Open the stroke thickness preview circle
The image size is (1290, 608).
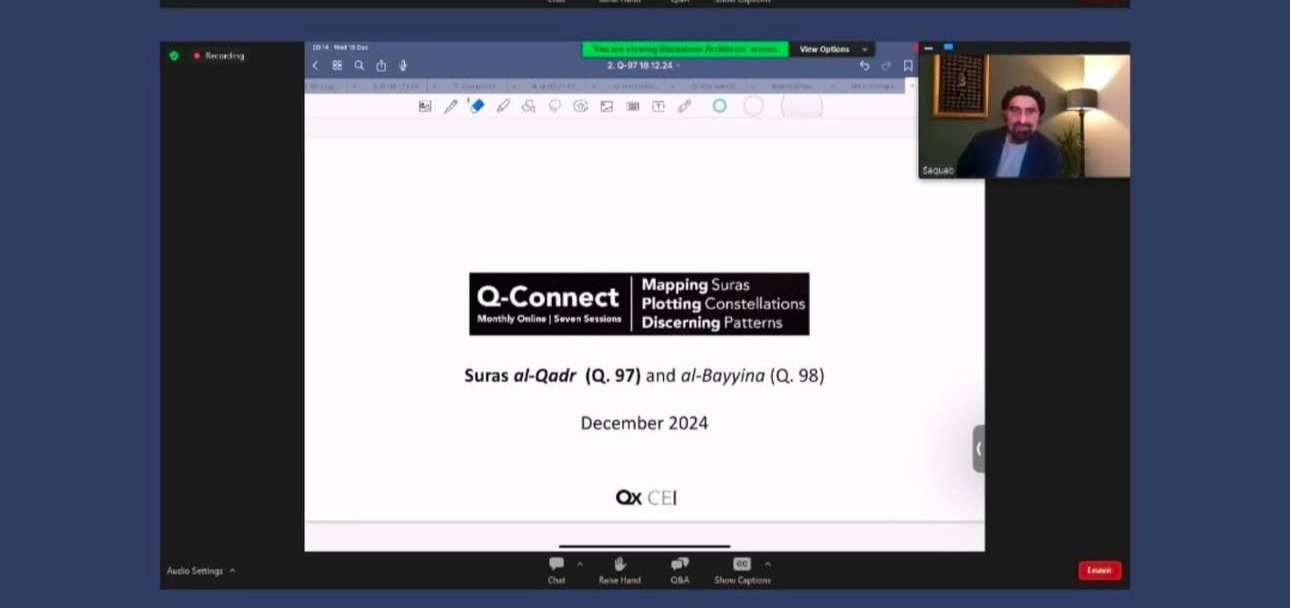pyautogui.click(x=802, y=106)
